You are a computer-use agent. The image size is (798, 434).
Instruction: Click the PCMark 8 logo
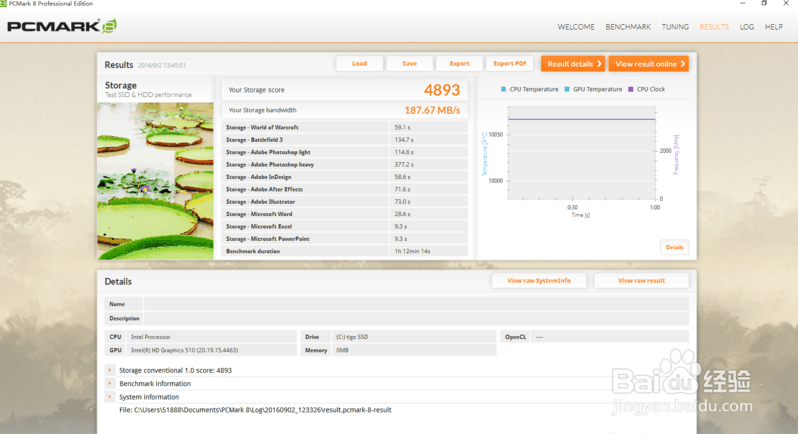[62, 26]
